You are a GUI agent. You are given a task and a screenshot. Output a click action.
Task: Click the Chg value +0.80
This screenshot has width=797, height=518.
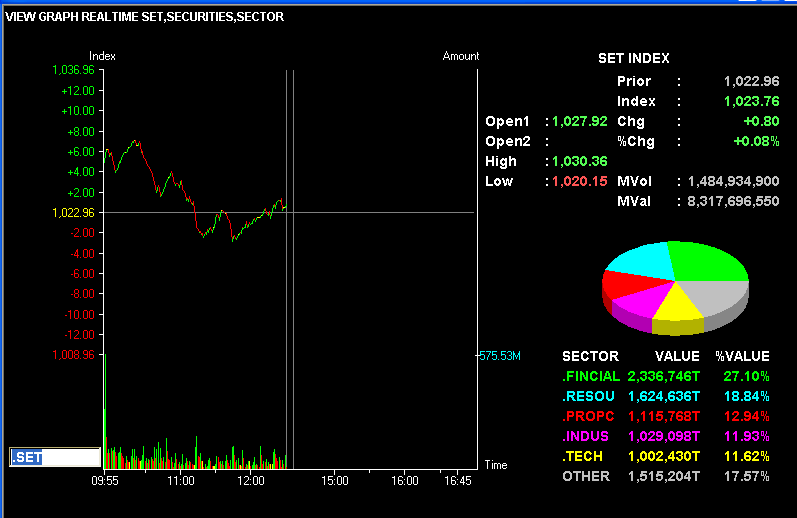coord(761,121)
